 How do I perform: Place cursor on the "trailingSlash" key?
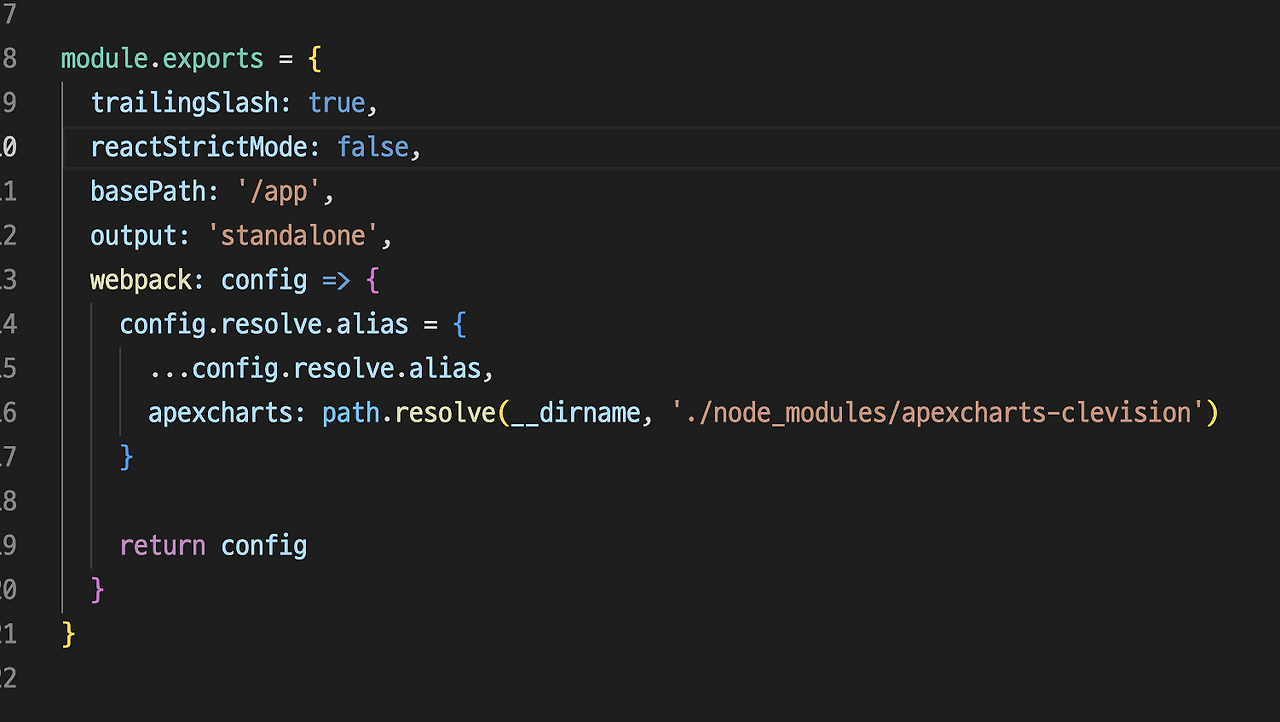pos(184,103)
